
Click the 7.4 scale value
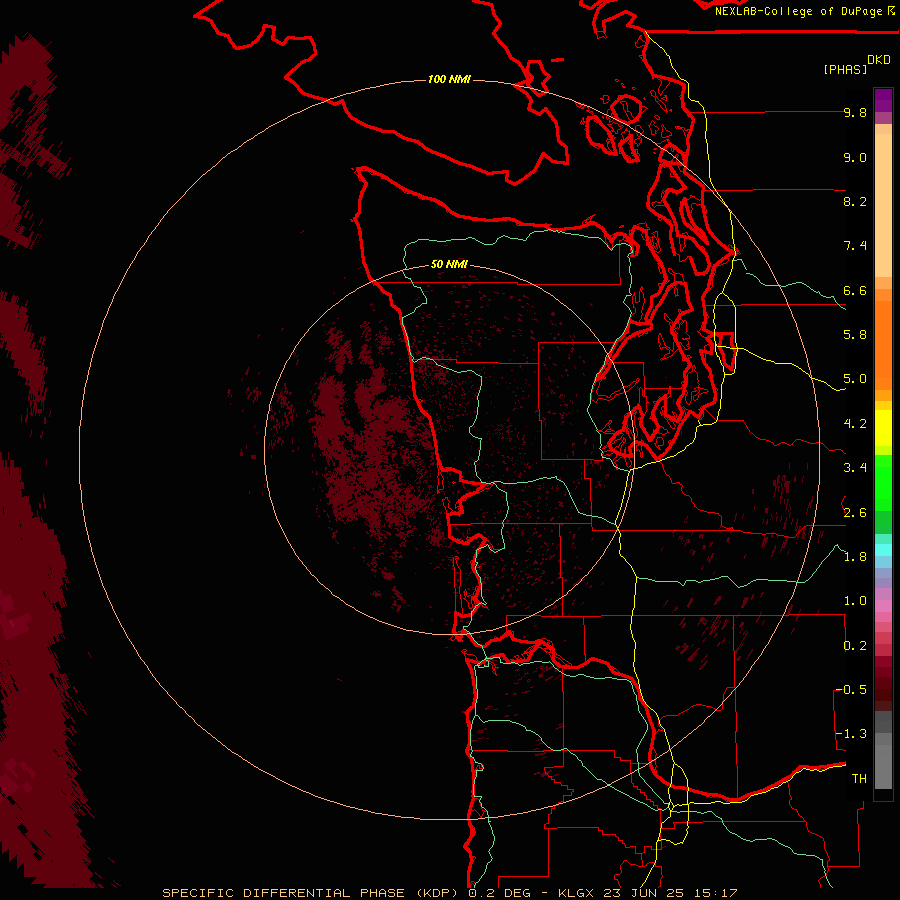[x=855, y=246]
